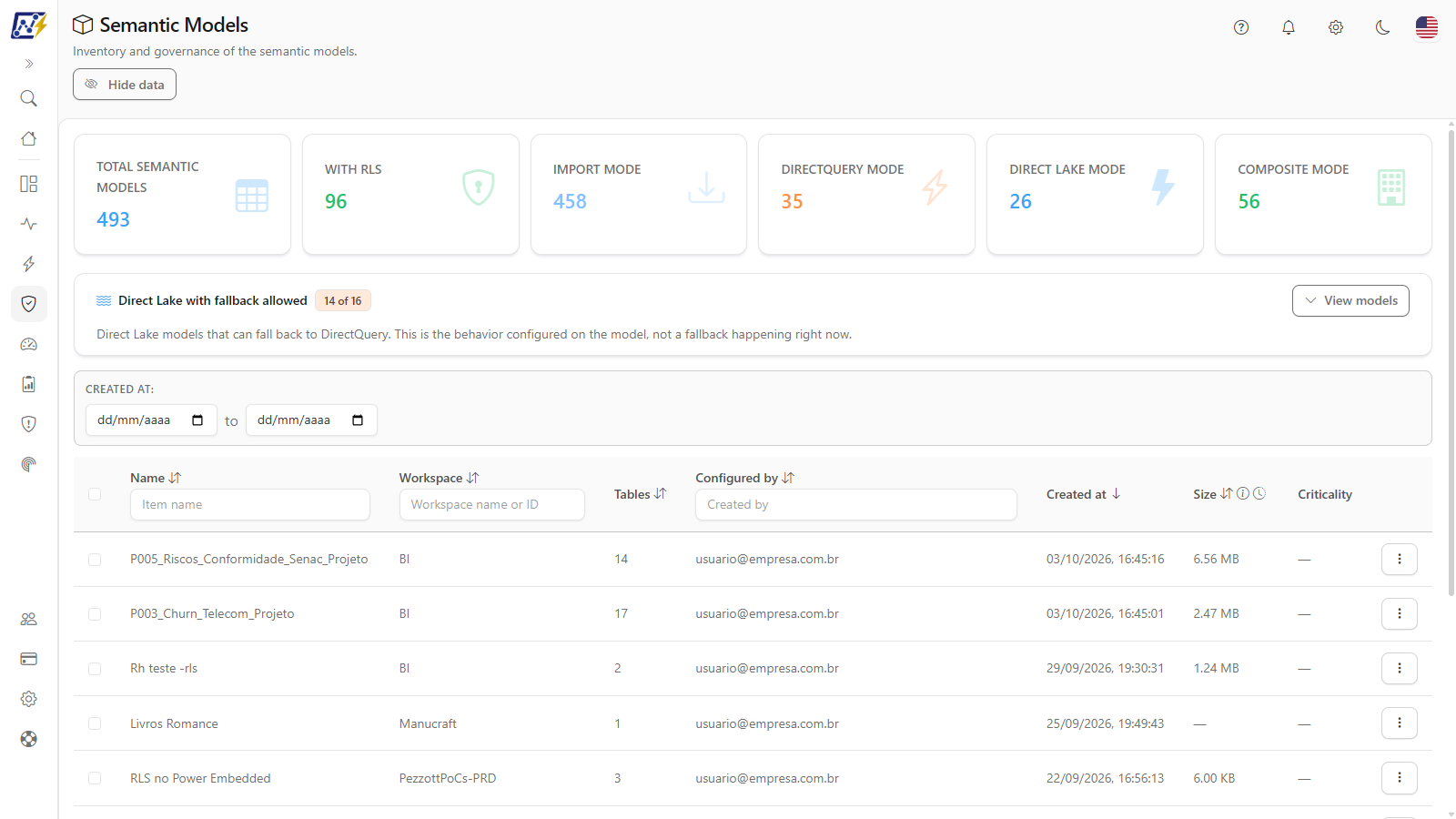Image resolution: width=1456 pixels, height=819 pixels.
Task: Change language via US flag icon
Action: pyautogui.click(x=1427, y=27)
